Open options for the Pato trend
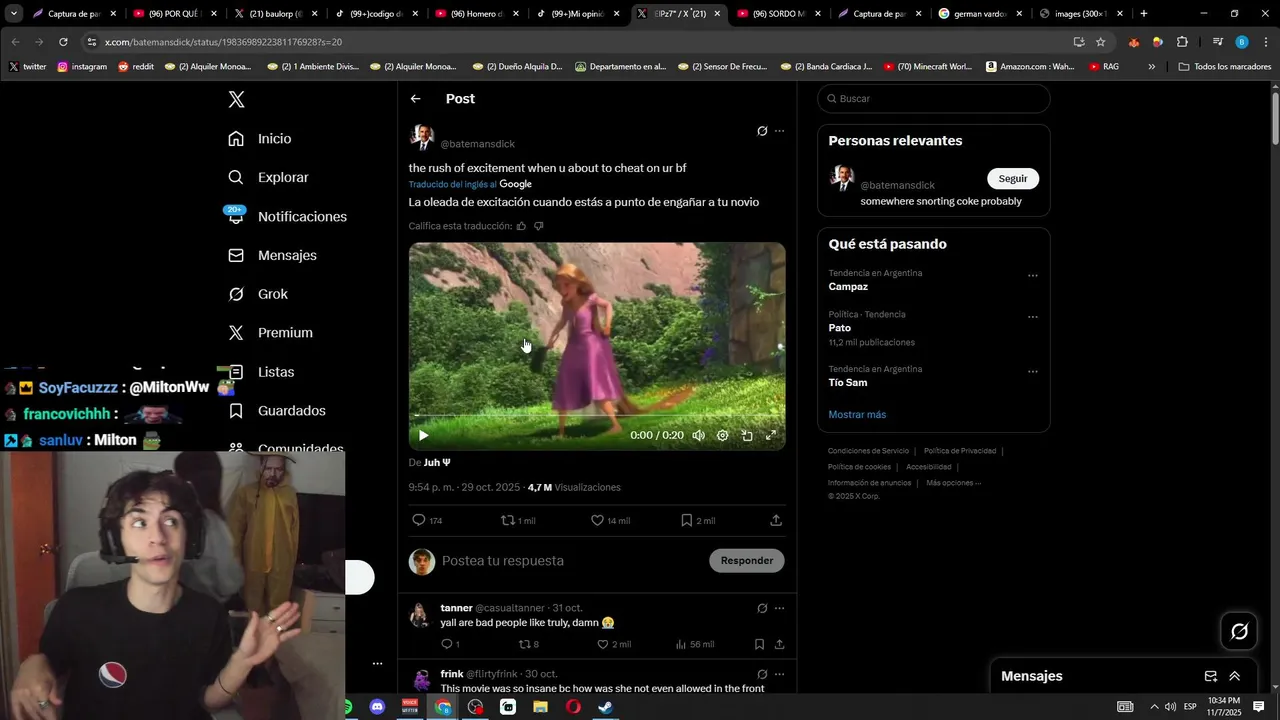The width and height of the screenshot is (1280, 720). (x=1033, y=317)
